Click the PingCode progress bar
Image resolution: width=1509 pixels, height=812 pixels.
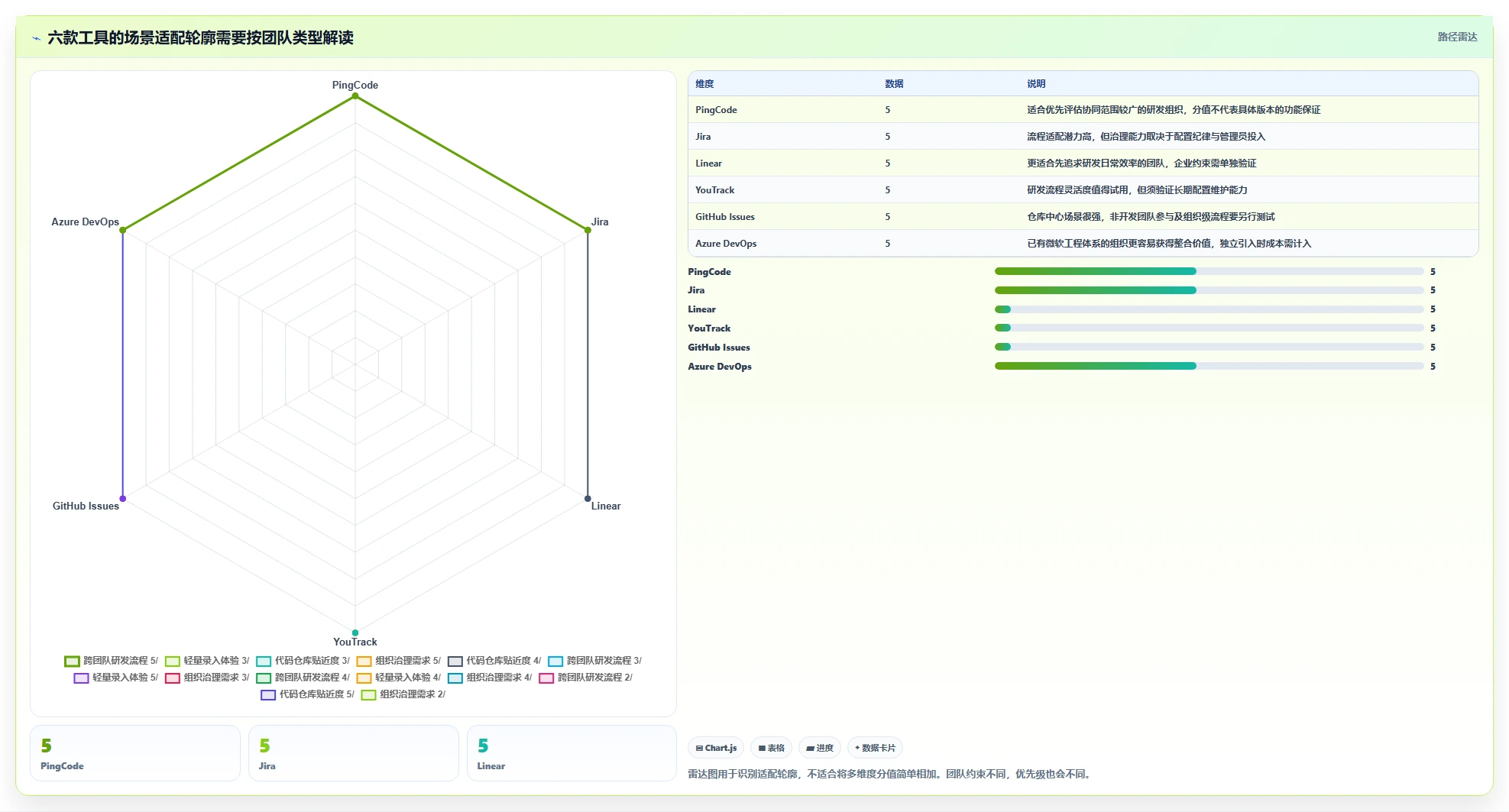(x=1209, y=271)
